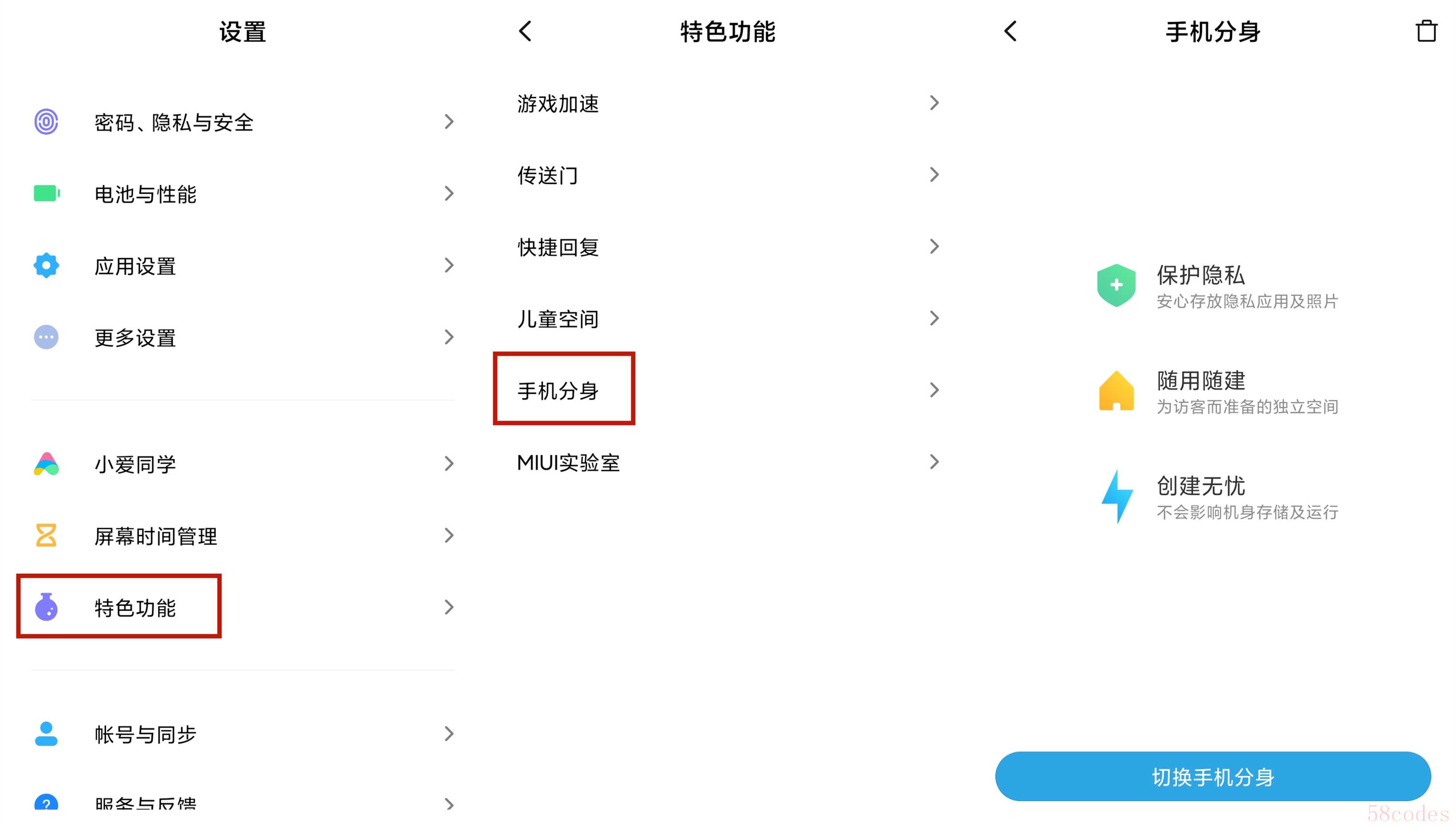
Task: Go back from the 特色功能 screen
Action: tap(526, 31)
